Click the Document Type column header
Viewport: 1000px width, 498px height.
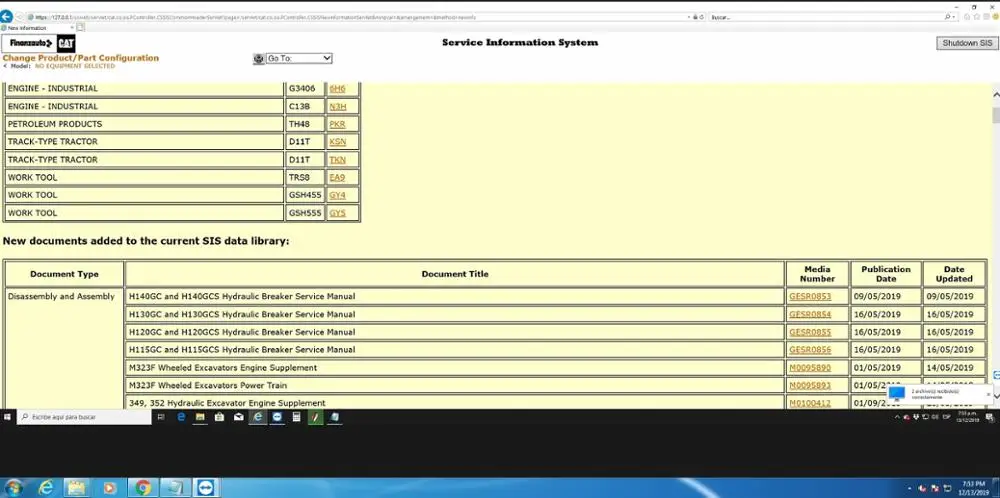pyautogui.click(x=64, y=274)
